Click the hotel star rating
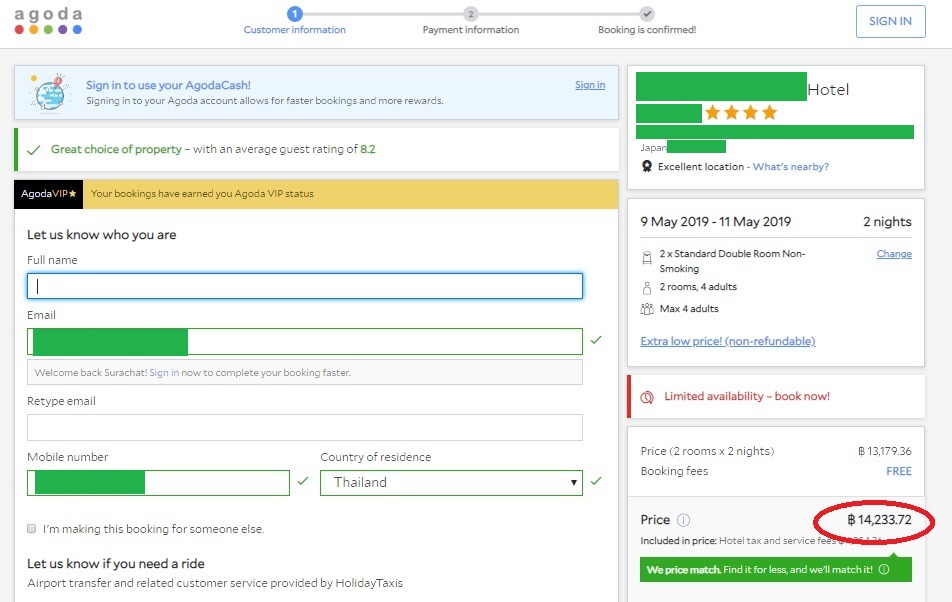952x602 pixels. (741, 112)
